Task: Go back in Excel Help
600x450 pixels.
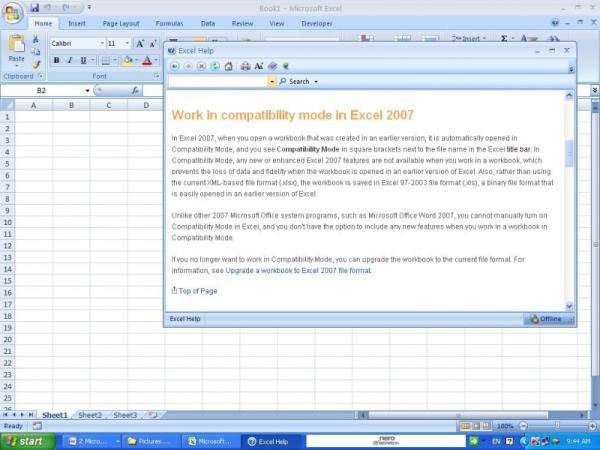Action: pyautogui.click(x=174, y=66)
